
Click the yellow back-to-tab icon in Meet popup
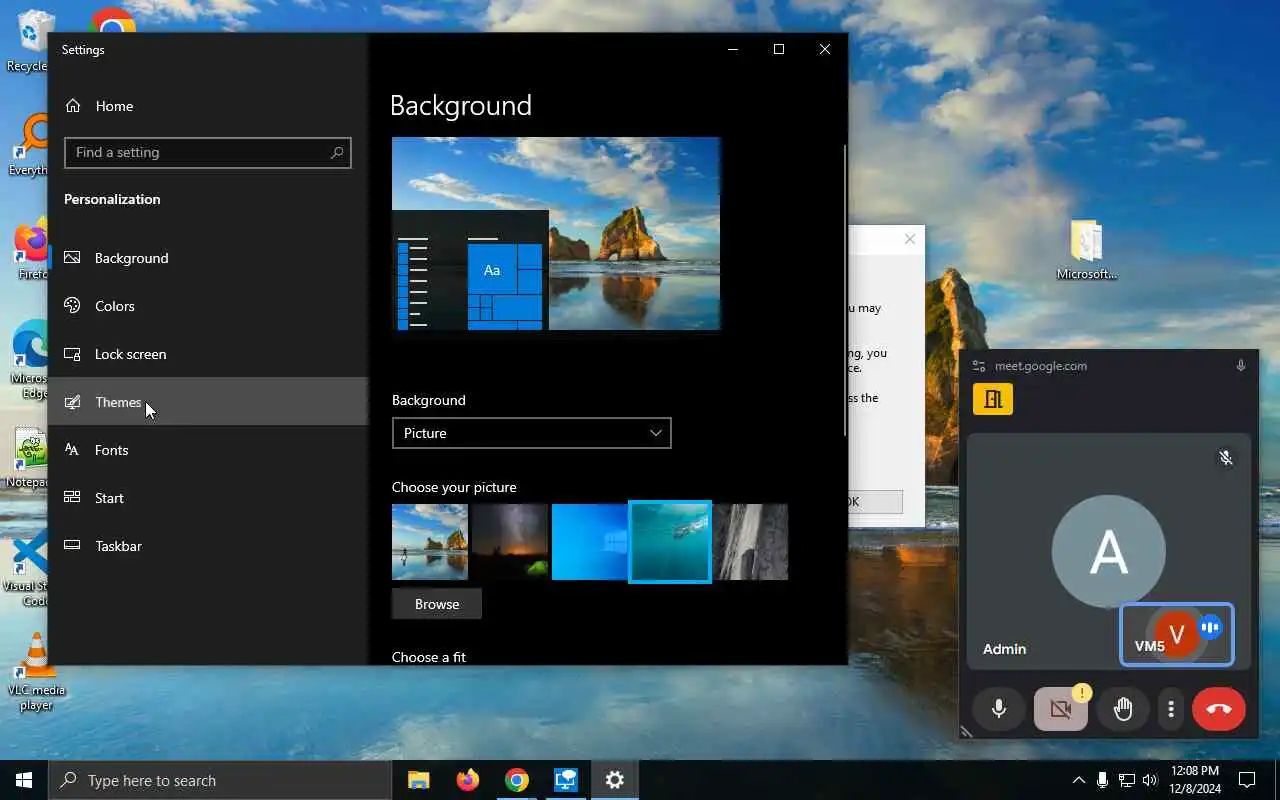(x=993, y=399)
